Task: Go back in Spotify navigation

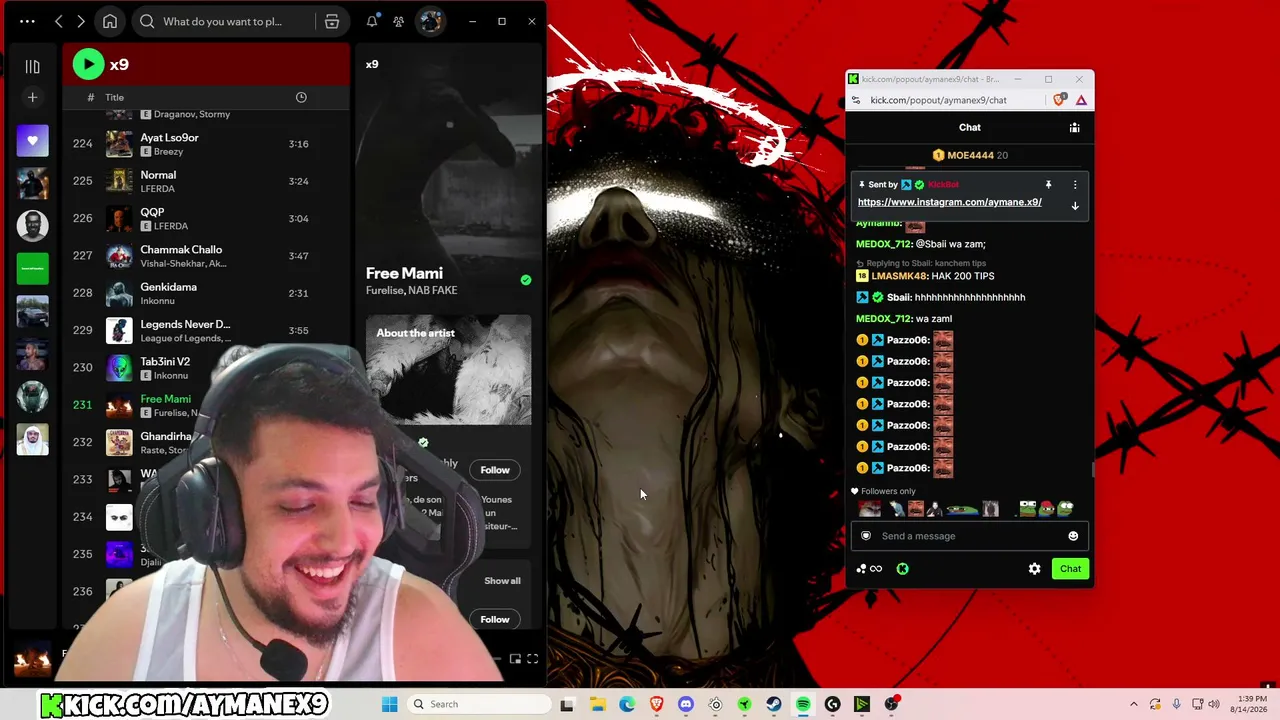Action: [x=59, y=21]
